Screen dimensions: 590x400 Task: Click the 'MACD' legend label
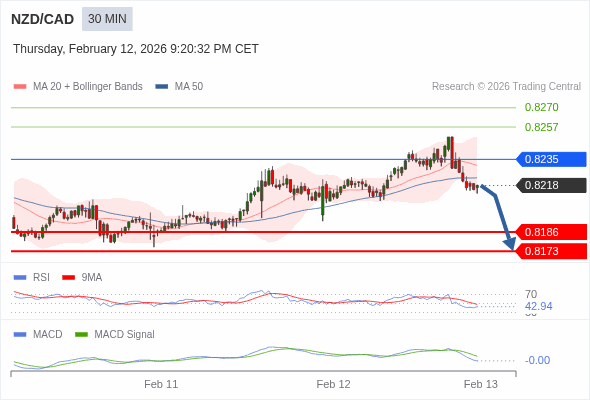coord(48,335)
